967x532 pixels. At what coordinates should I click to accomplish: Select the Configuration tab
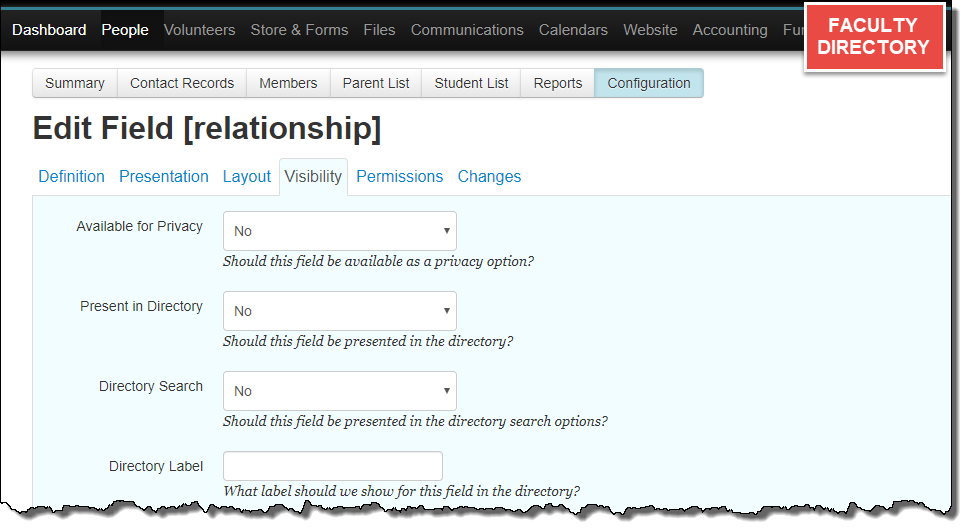pyautogui.click(x=649, y=83)
